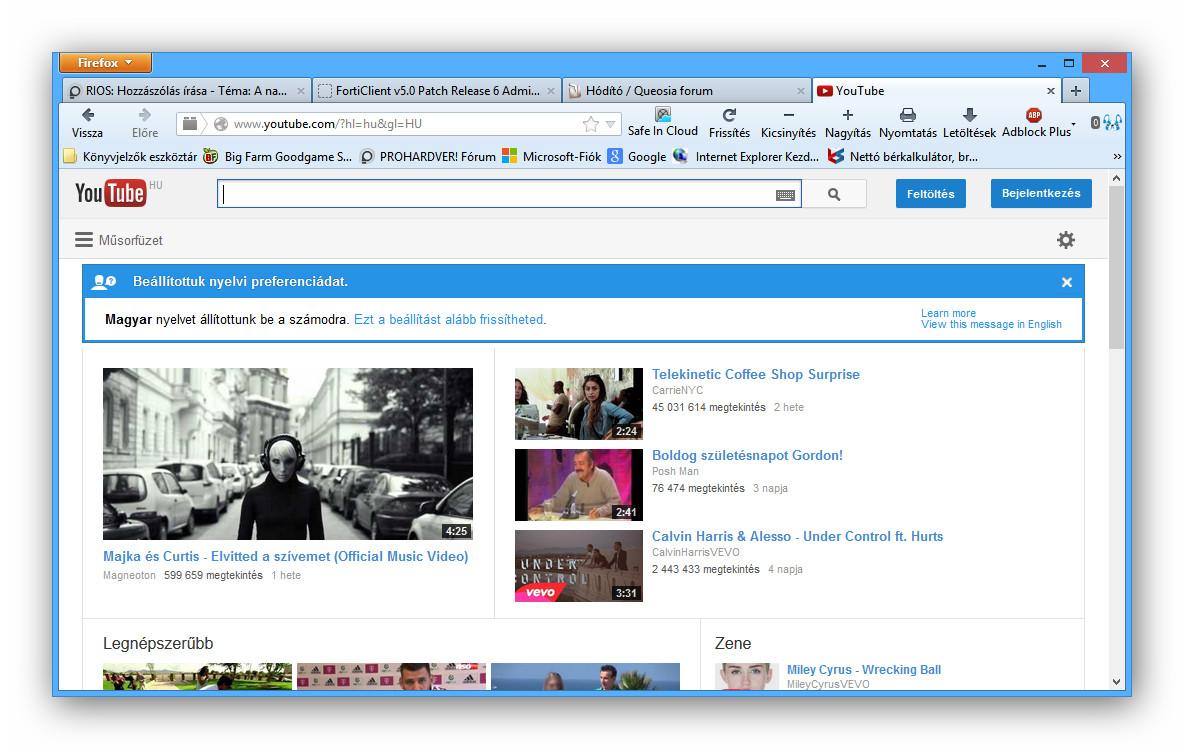Go back with the Vissza arrow
The image size is (1184, 749).
click(x=88, y=116)
